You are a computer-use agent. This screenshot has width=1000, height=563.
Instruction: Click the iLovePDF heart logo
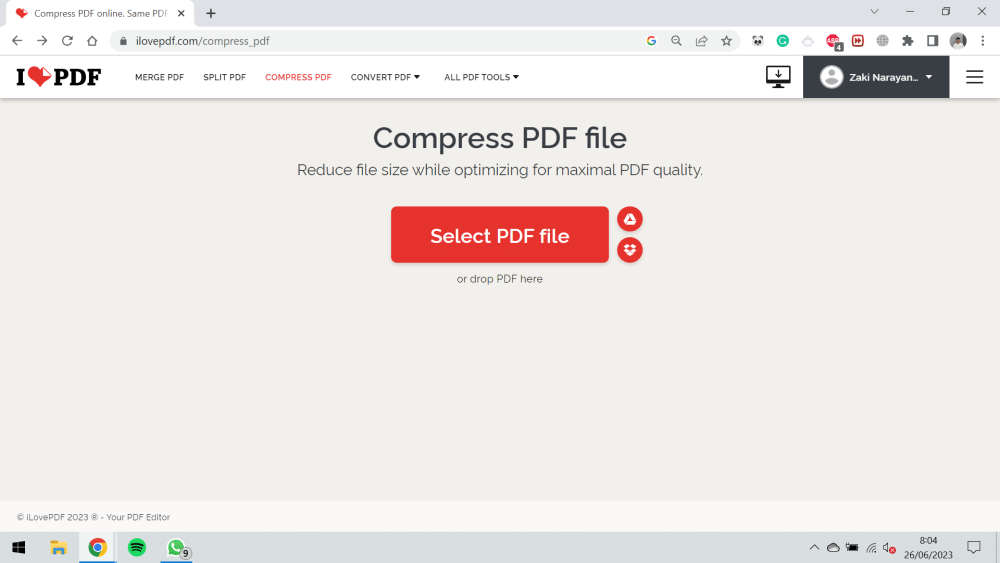[59, 77]
